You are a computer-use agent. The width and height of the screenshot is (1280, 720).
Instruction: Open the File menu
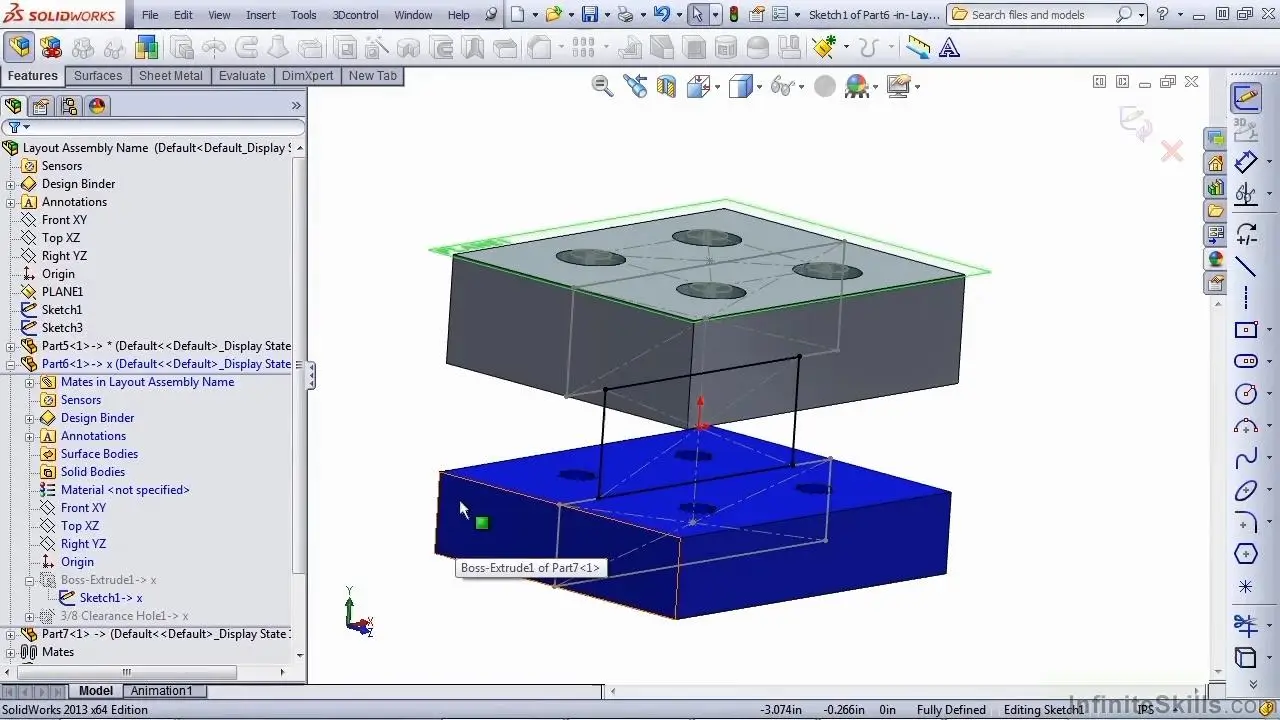tap(150, 15)
